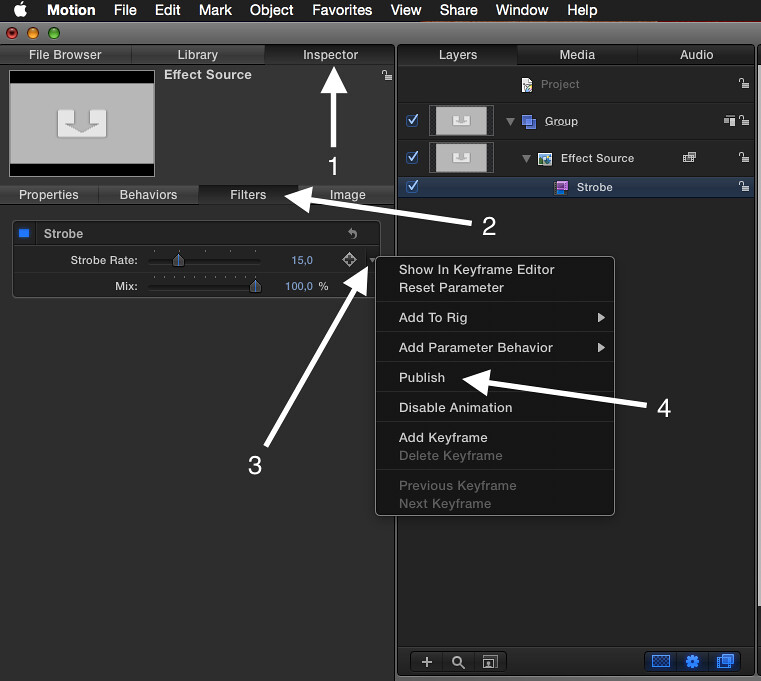Click the Group layer thumbnail
This screenshot has width=761, height=681.
pyautogui.click(x=461, y=121)
